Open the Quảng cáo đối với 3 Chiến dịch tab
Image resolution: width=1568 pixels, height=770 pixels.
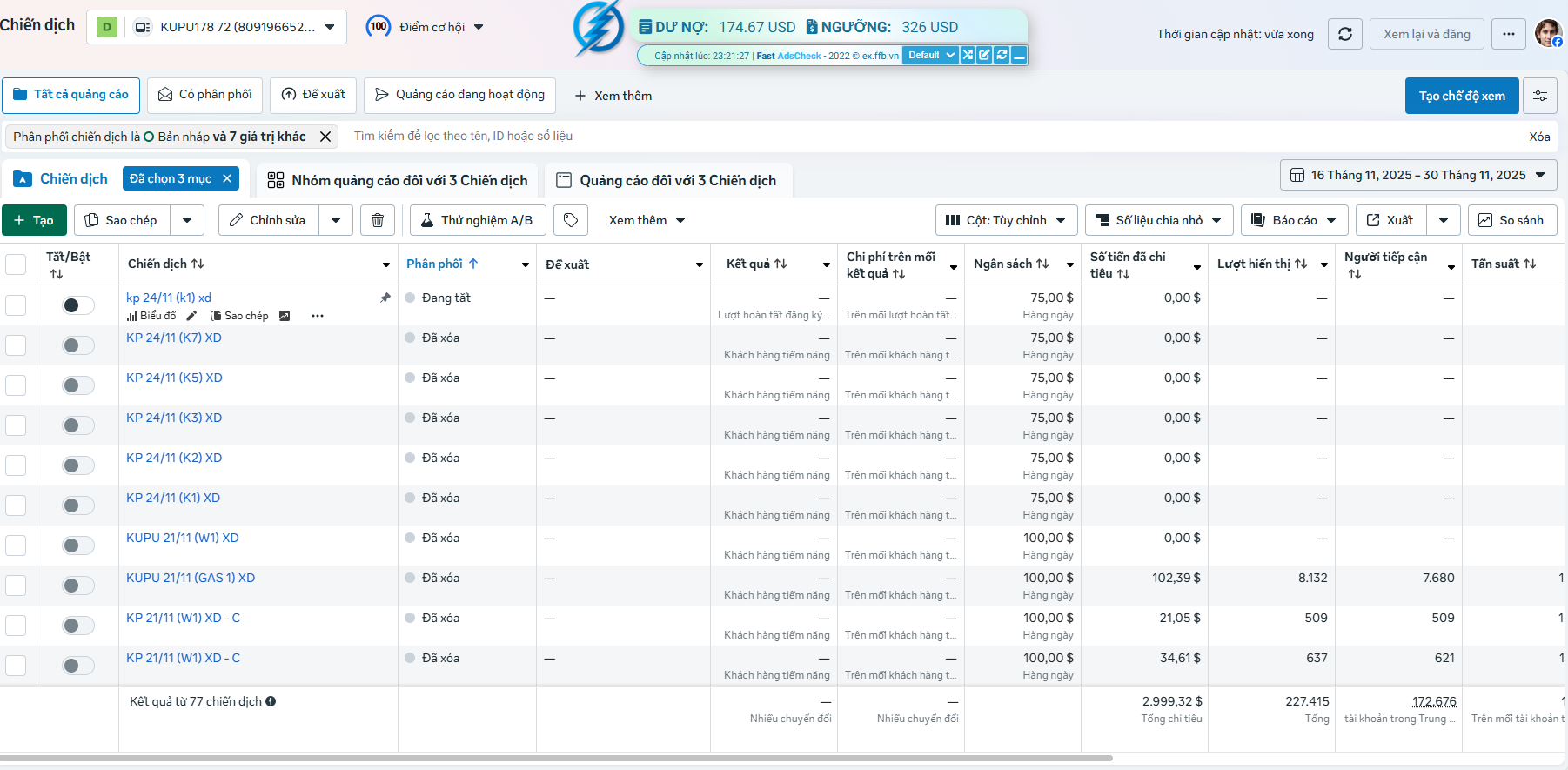[x=667, y=180]
